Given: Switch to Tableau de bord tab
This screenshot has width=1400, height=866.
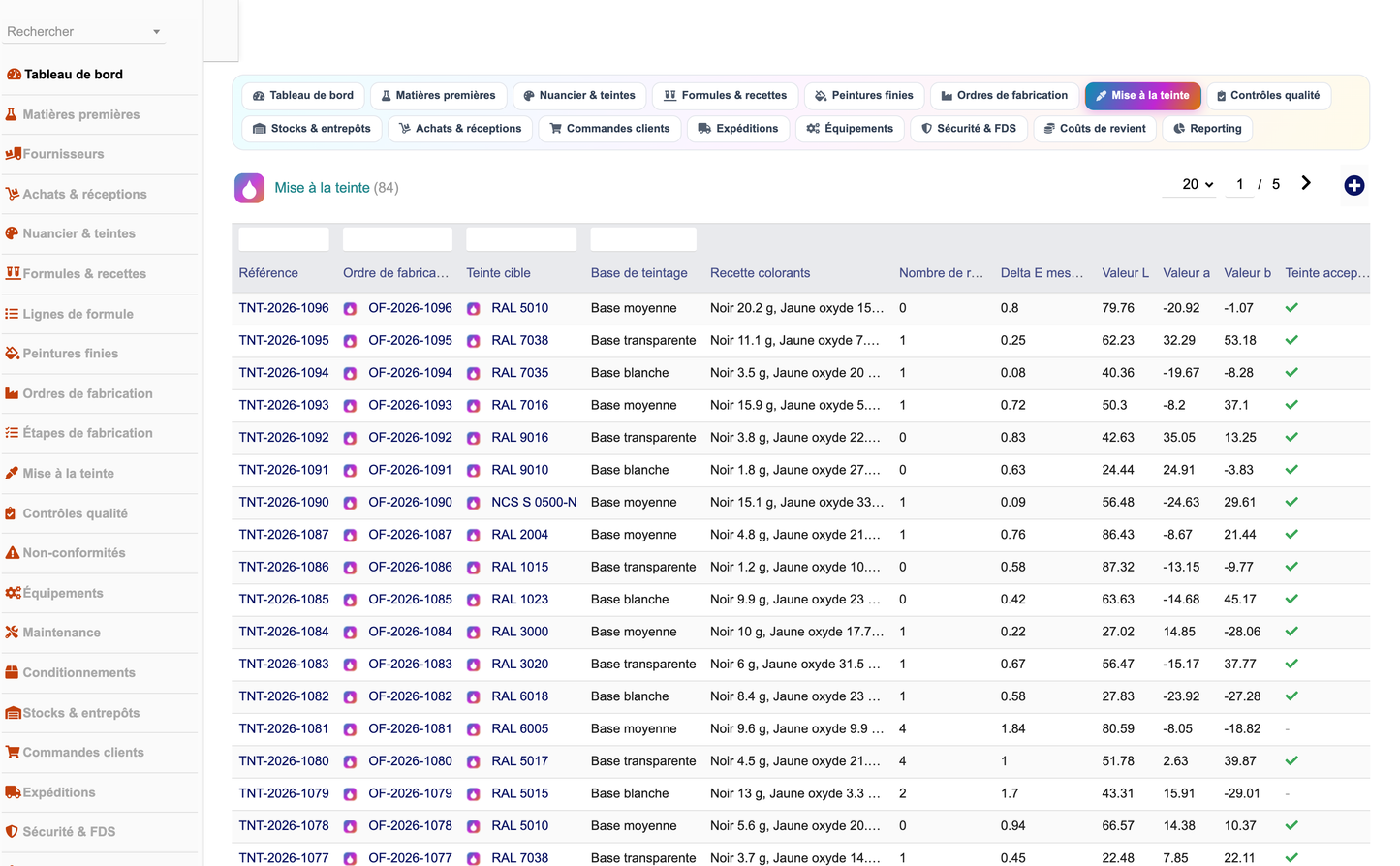Looking at the screenshot, I should click(303, 96).
